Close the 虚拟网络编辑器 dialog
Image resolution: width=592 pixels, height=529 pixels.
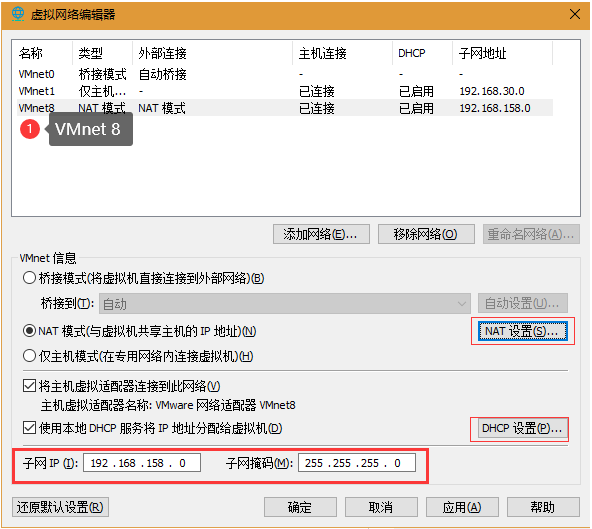pos(575,14)
